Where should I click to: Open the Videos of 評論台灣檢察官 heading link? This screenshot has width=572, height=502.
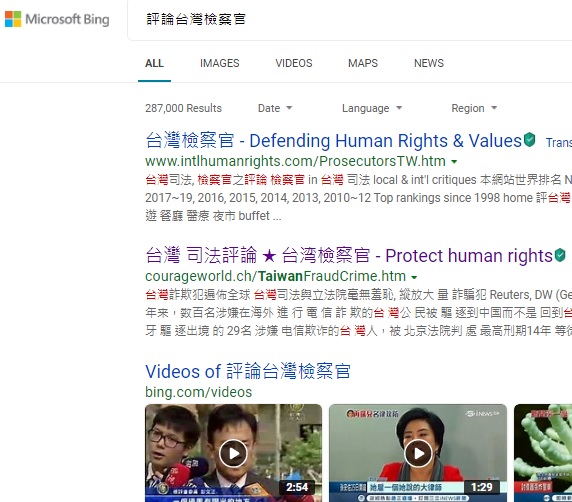click(x=248, y=371)
